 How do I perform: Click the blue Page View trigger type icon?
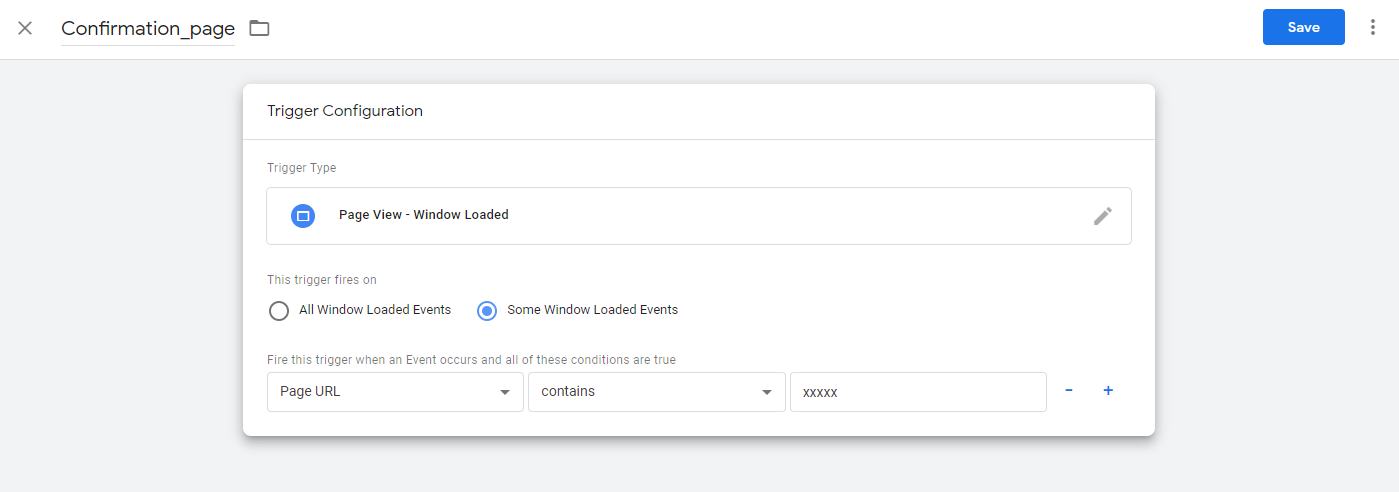[303, 215]
